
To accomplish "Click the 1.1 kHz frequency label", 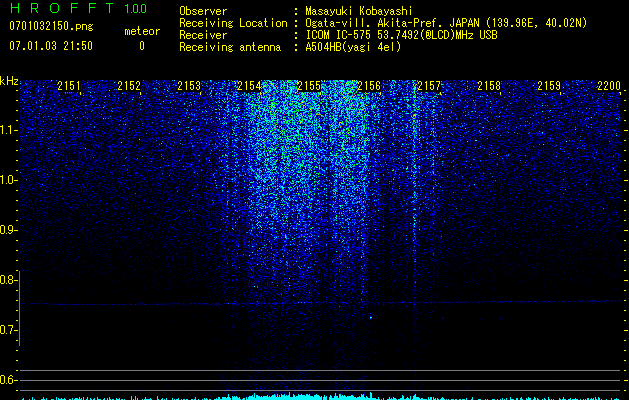I will tap(8, 130).
